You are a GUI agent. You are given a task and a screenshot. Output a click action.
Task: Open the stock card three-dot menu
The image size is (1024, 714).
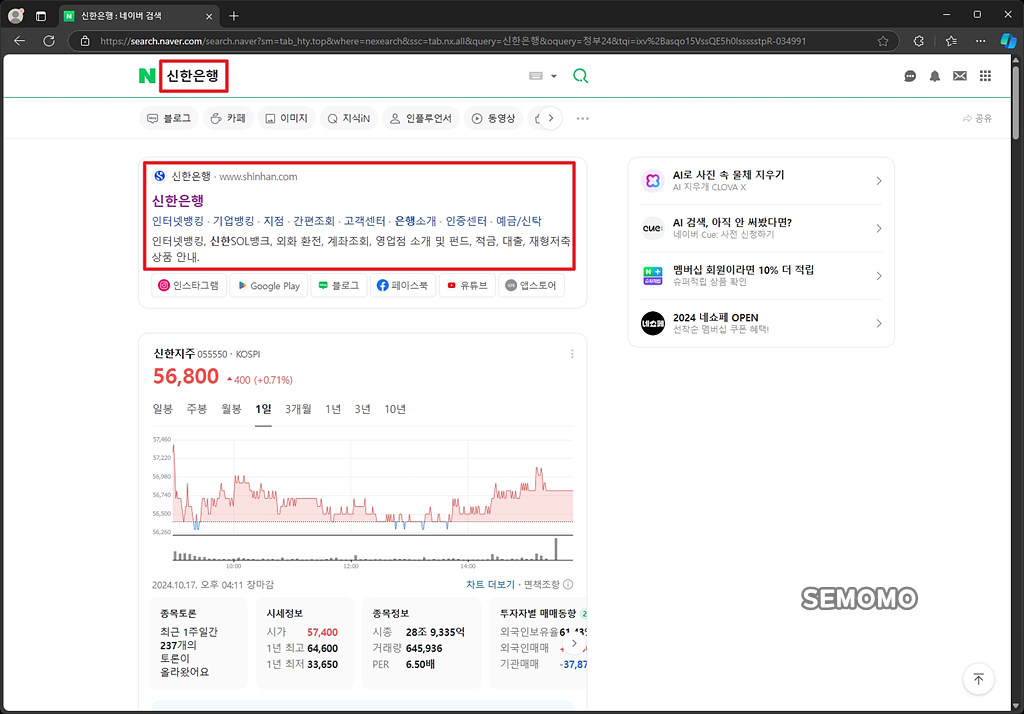[x=572, y=353]
